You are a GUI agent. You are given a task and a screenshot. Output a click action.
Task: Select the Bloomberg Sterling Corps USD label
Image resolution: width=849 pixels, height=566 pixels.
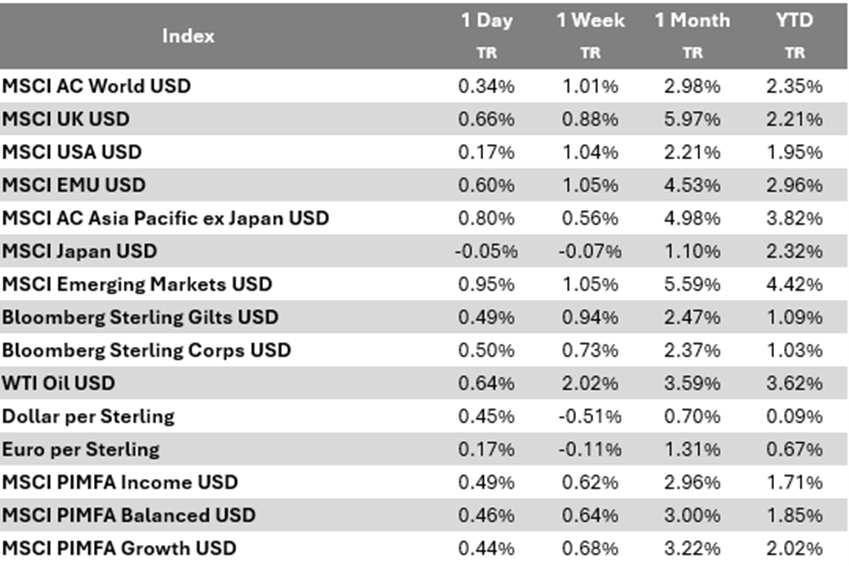tap(147, 350)
